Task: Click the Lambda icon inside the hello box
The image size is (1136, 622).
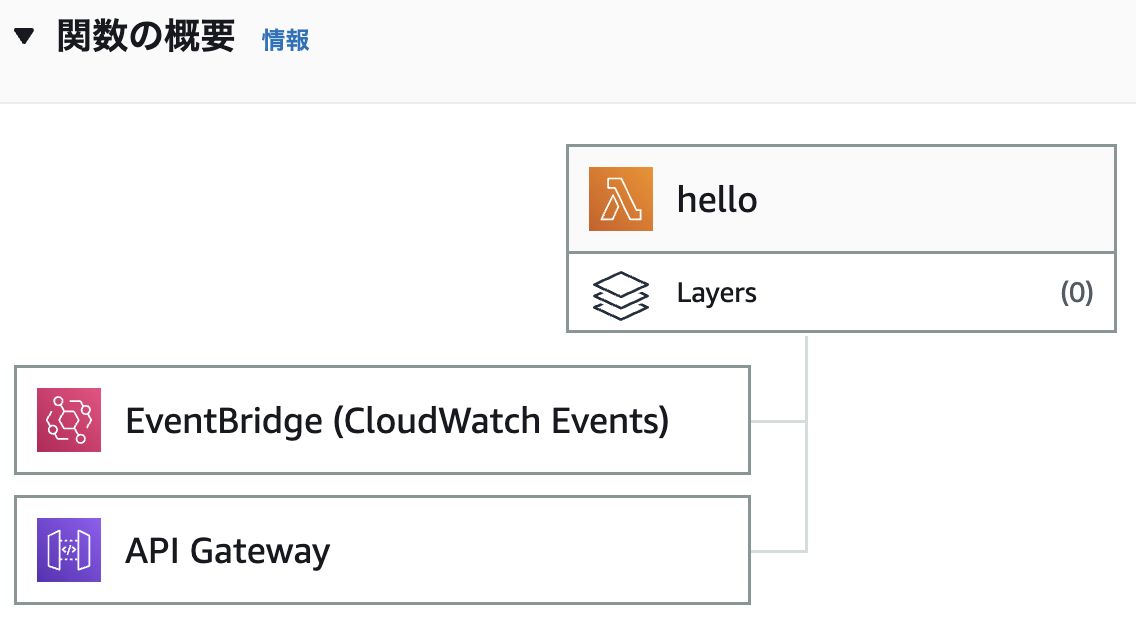Action: point(620,198)
